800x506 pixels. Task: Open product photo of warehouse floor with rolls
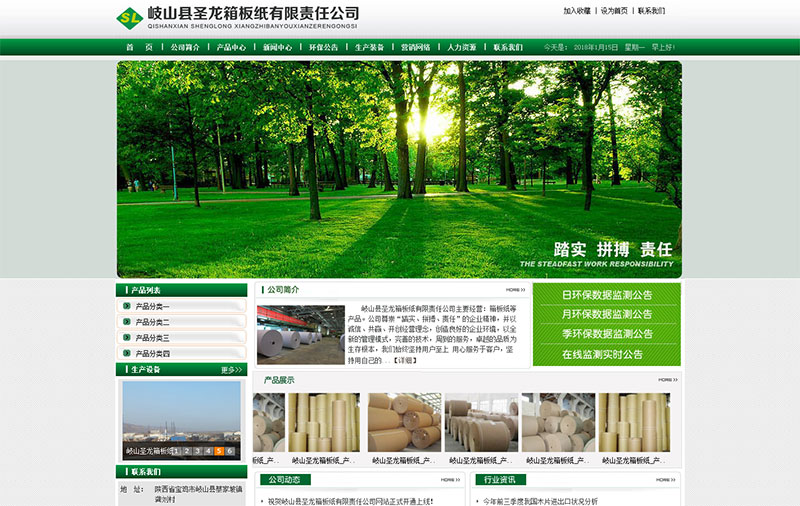(x=481, y=422)
